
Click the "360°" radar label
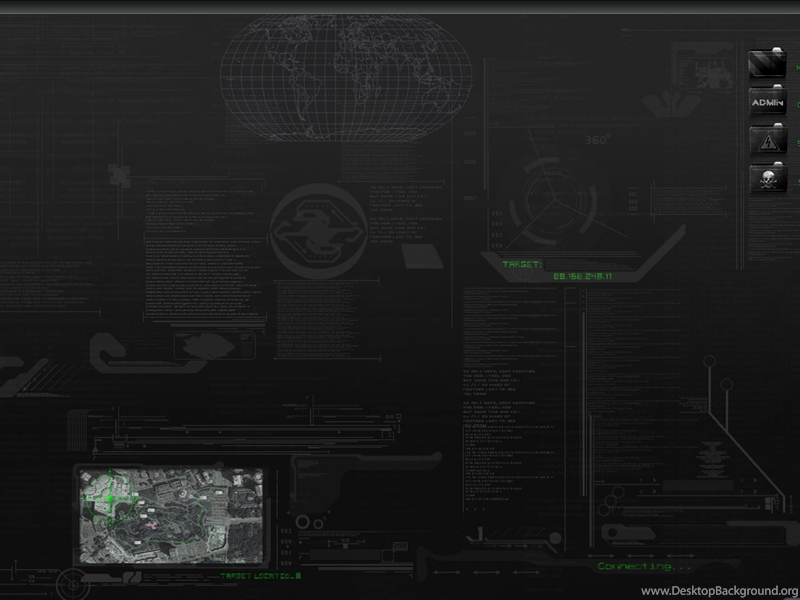pos(597,139)
